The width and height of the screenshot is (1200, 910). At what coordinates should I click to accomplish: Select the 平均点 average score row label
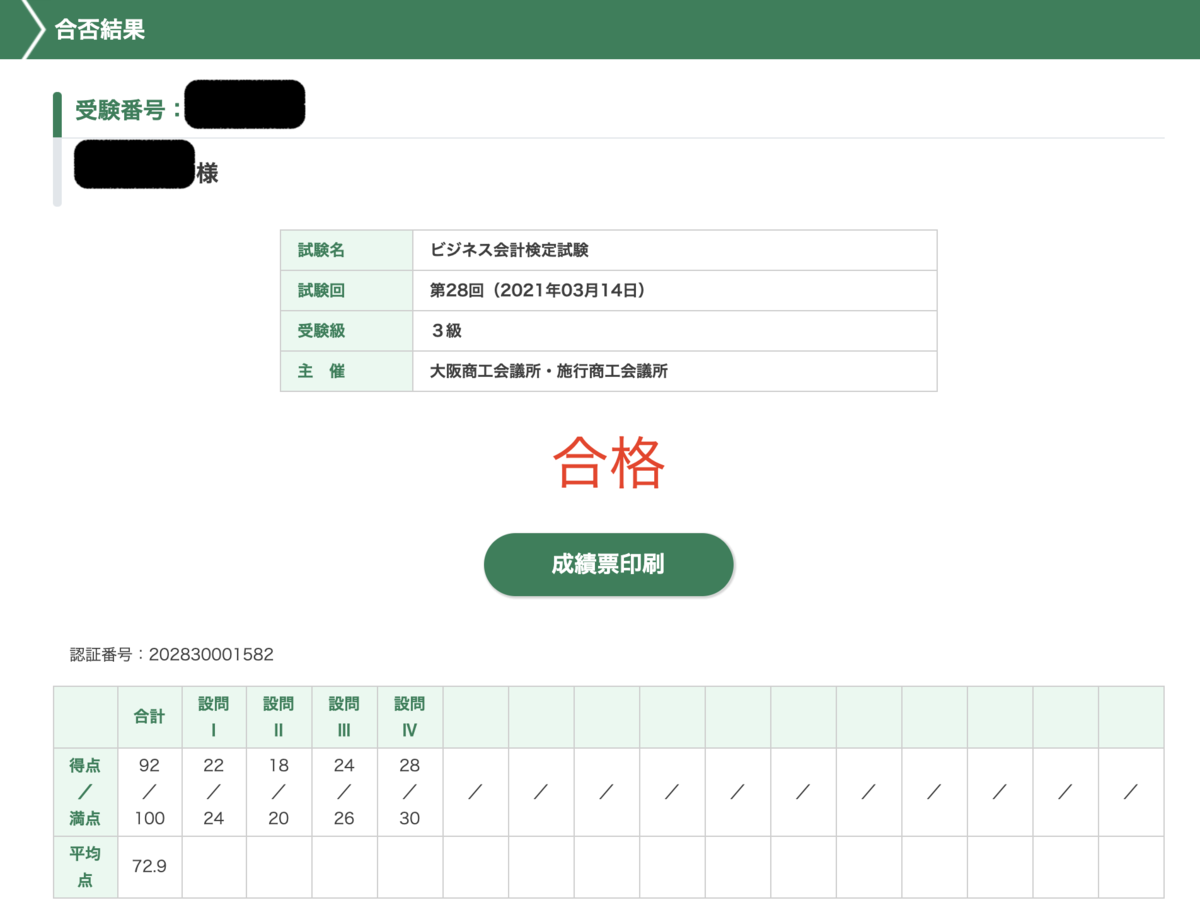coord(85,866)
